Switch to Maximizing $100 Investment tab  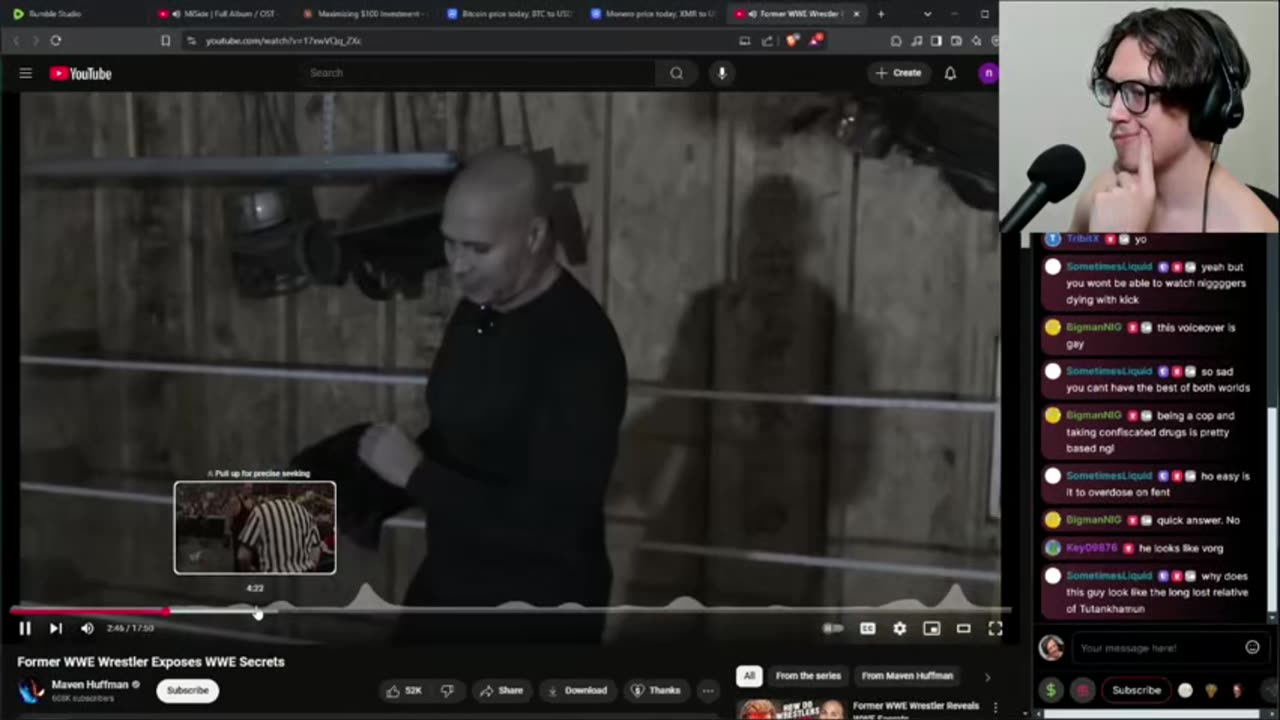coord(365,14)
